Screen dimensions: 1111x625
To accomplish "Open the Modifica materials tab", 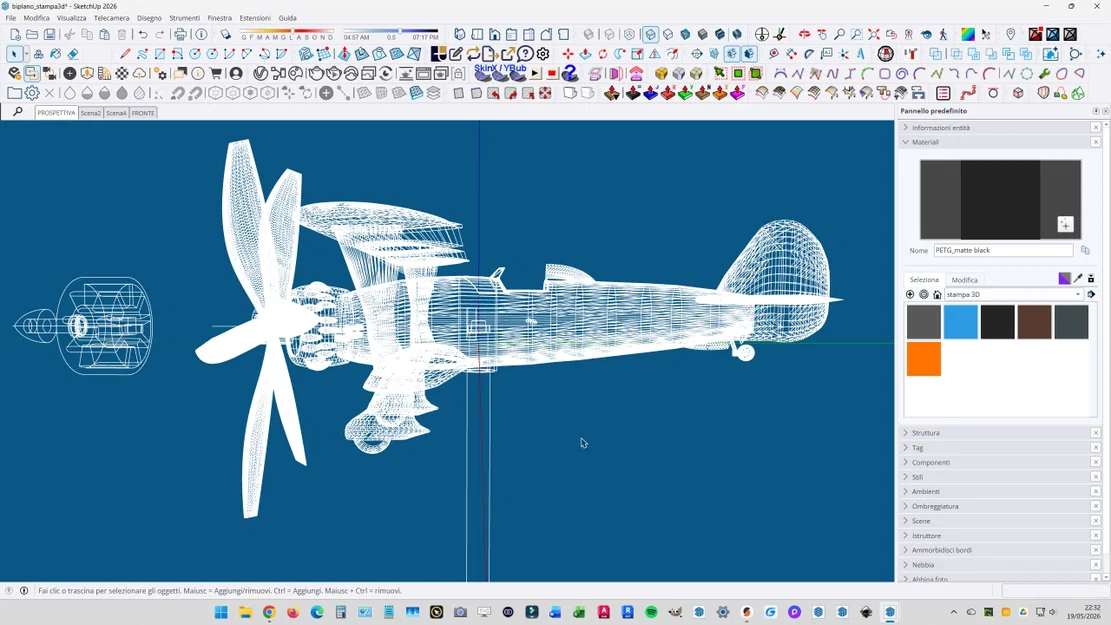I will pyautogui.click(x=964, y=280).
